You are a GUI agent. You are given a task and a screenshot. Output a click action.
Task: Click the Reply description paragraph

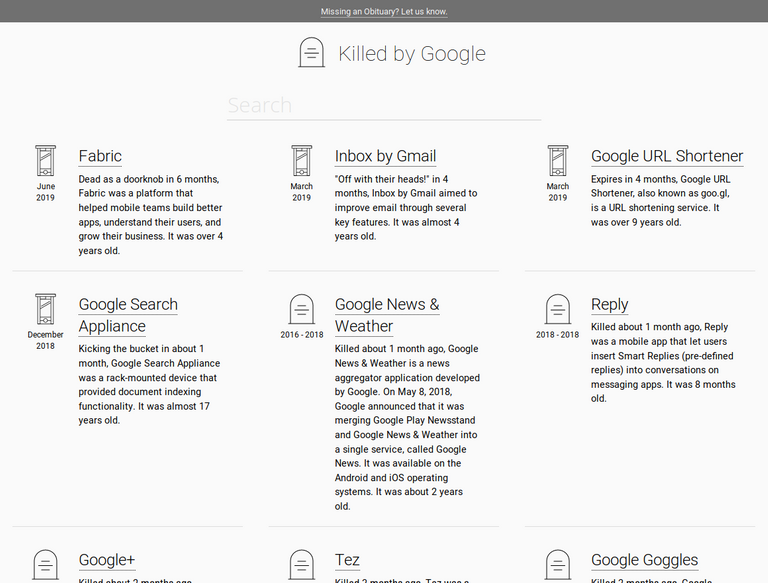click(x=663, y=363)
